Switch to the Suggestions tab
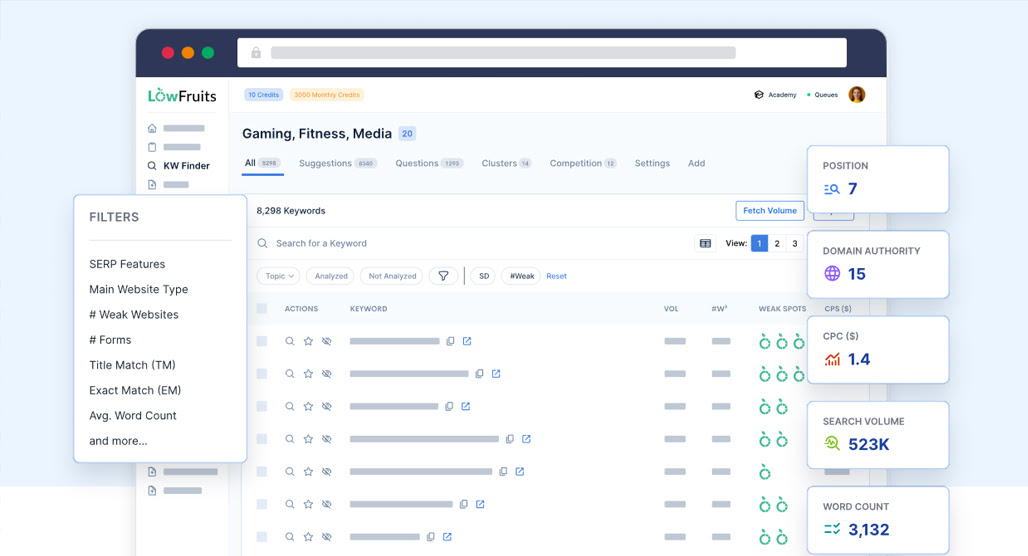The image size is (1028, 556). click(338, 163)
